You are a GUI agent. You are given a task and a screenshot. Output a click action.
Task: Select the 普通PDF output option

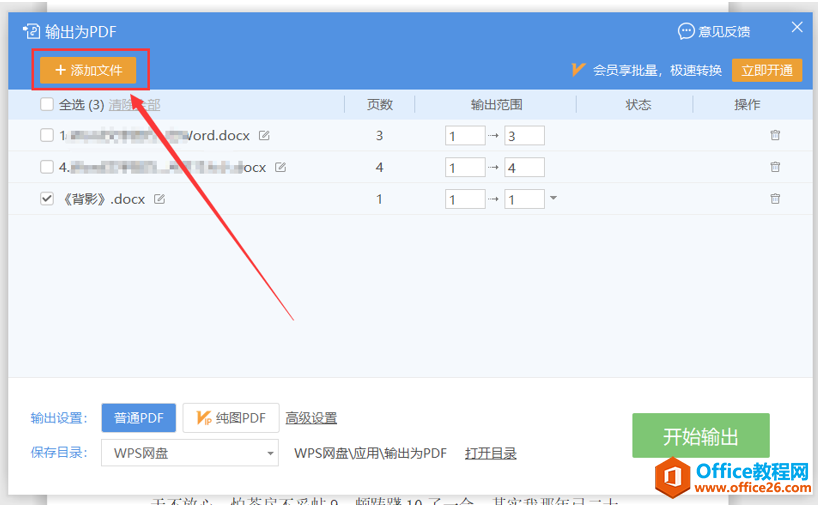[x=139, y=418]
